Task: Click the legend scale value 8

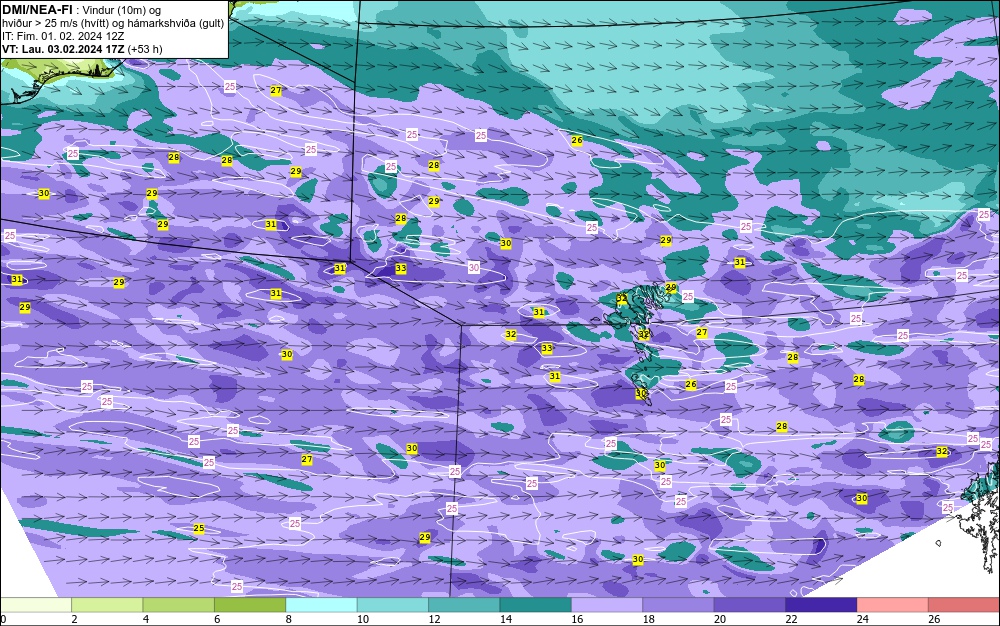Action: click(289, 619)
